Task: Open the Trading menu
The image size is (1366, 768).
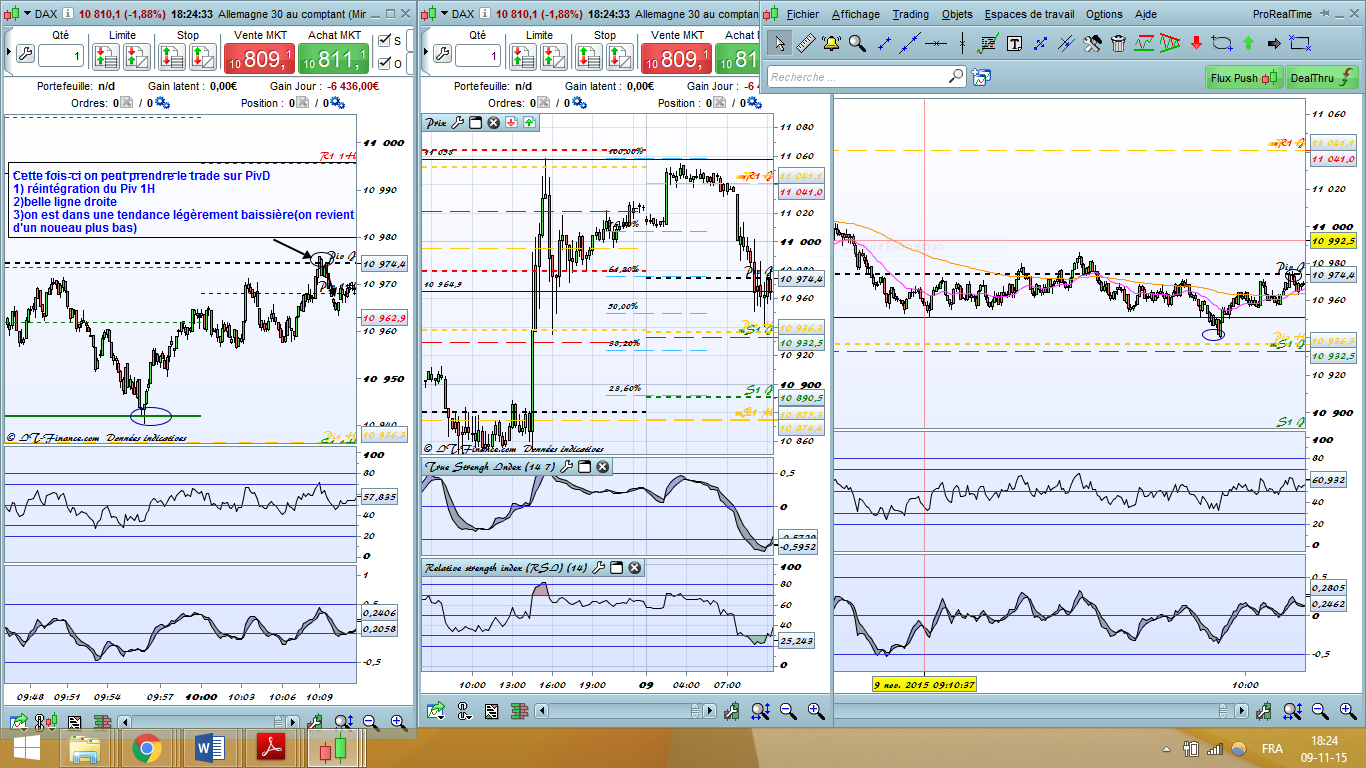Action: [x=910, y=14]
